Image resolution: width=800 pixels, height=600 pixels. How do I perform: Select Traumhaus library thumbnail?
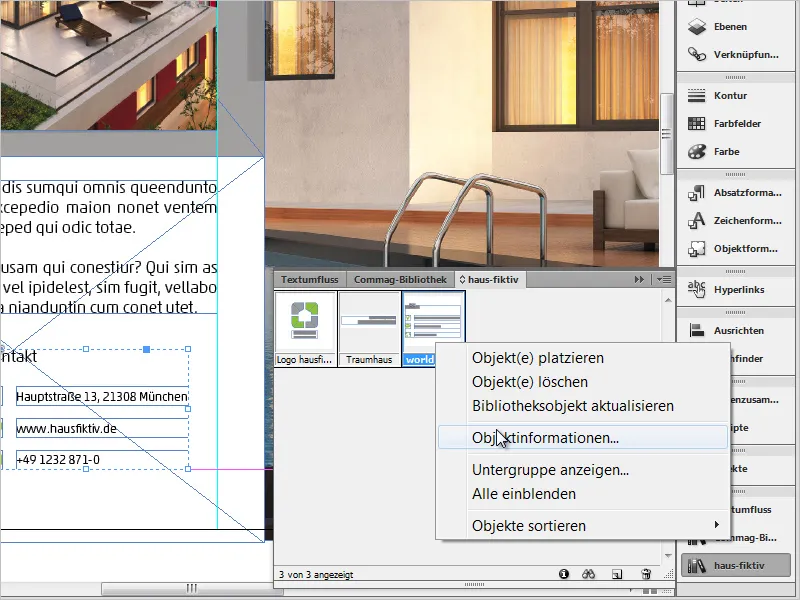coord(369,329)
